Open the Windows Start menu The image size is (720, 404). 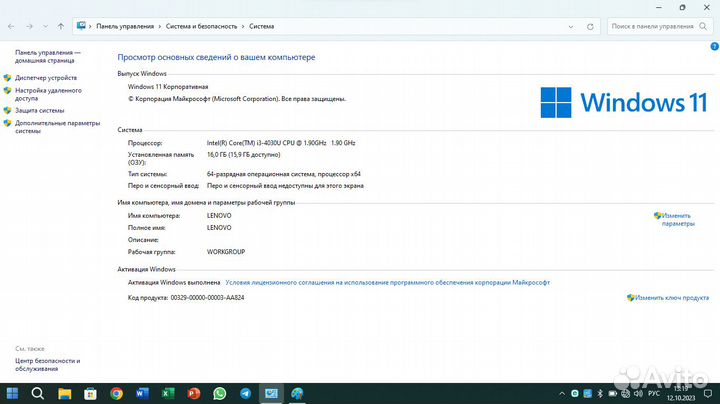[12, 393]
